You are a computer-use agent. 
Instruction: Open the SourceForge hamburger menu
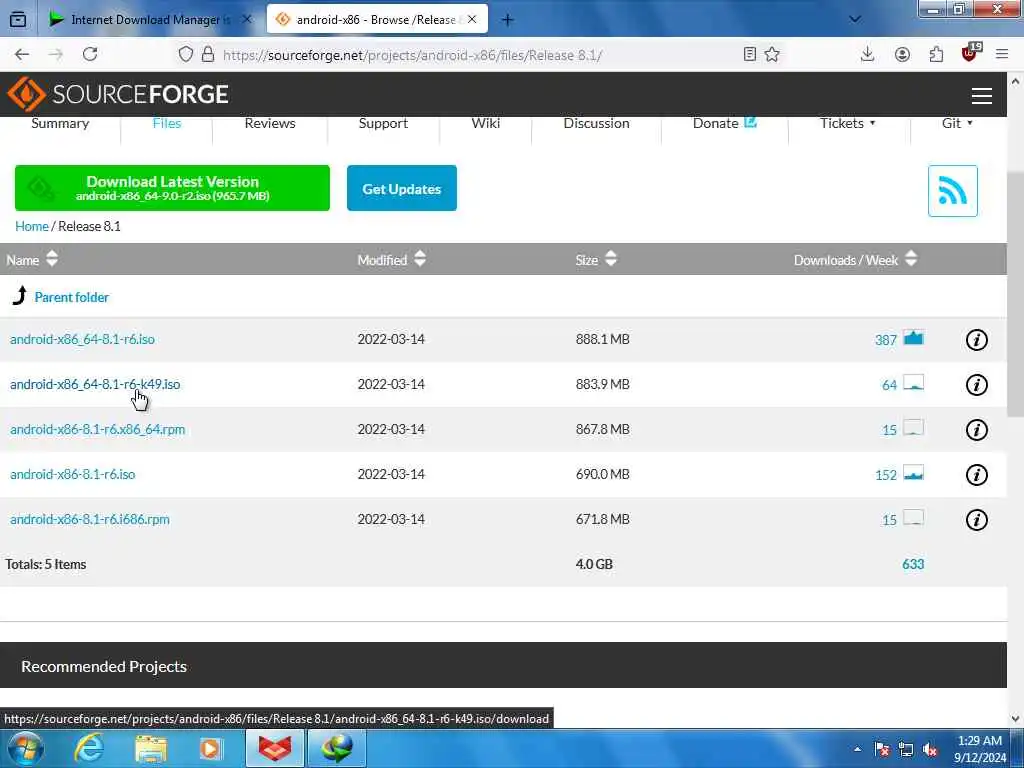click(982, 95)
